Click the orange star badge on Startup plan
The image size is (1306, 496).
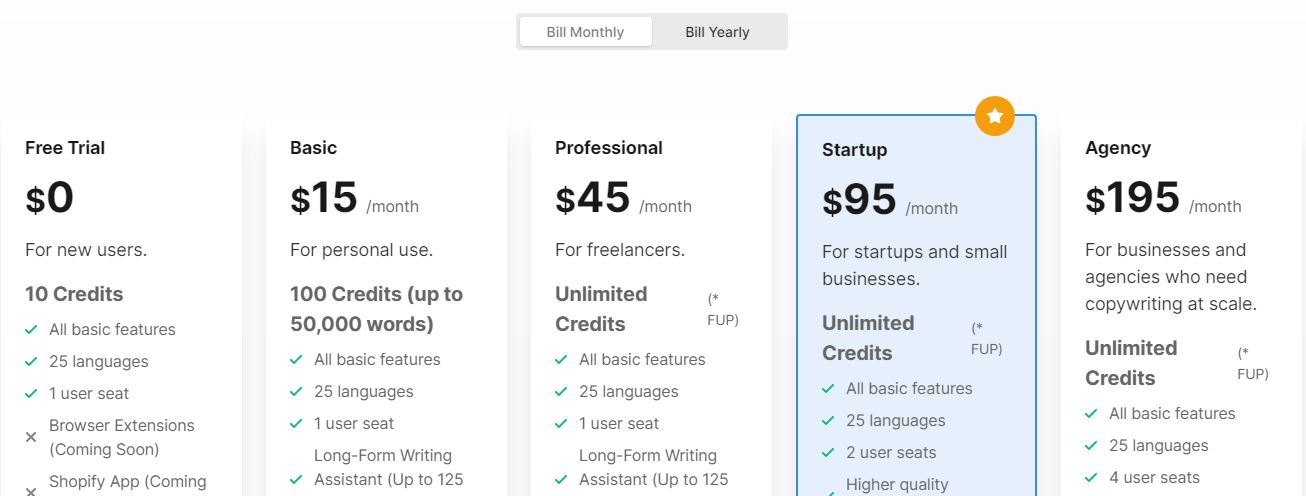click(994, 117)
